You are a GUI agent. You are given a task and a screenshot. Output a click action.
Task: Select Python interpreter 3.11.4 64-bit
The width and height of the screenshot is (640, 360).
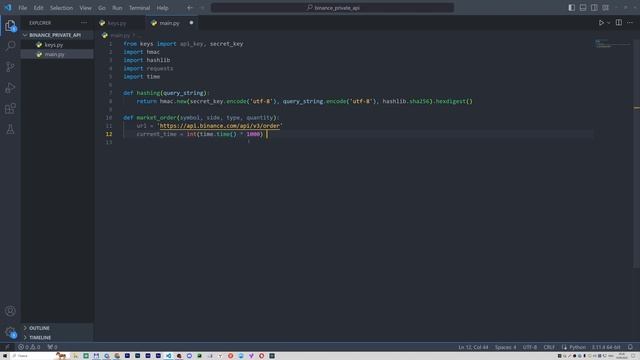pyautogui.click(x=606, y=347)
